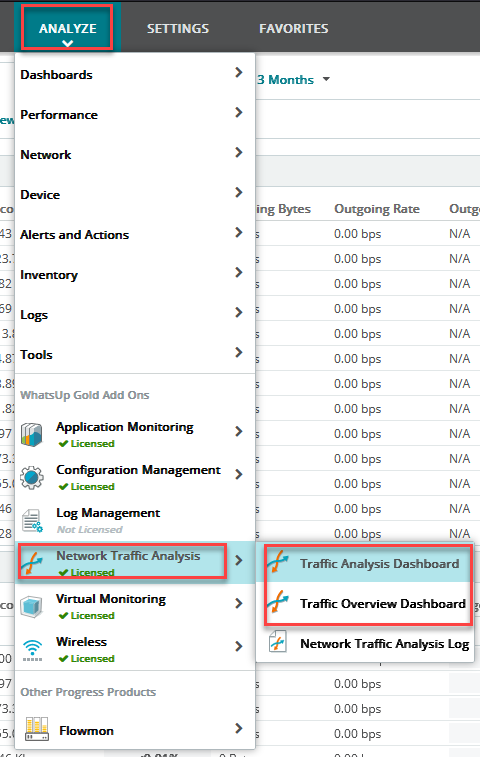Click the Network Traffic Analysis icon
Image resolution: width=480 pixels, height=757 pixels.
[x=32, y=562]
